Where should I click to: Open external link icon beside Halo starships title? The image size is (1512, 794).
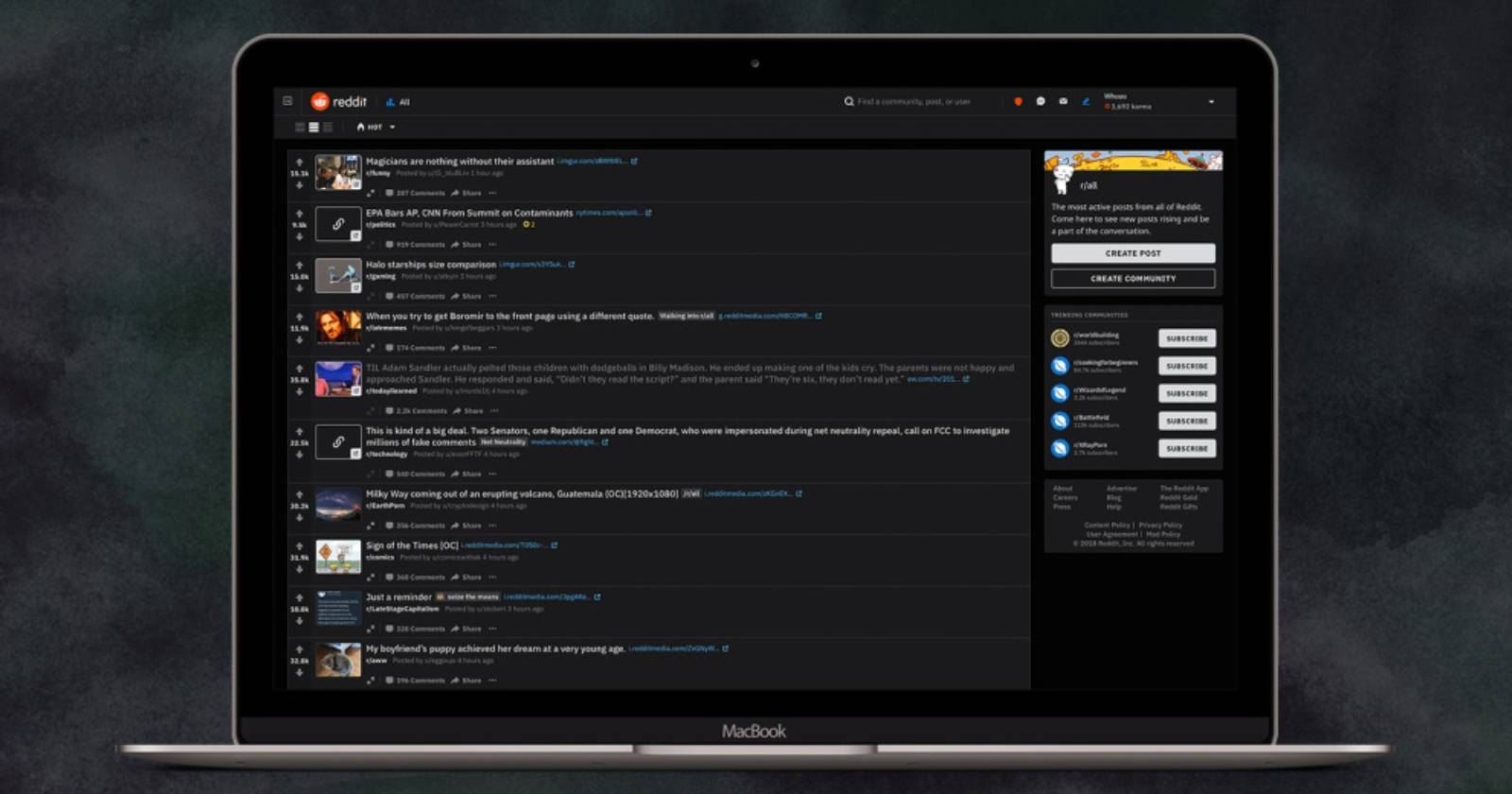pyautogui.click(x=572, y=265)
